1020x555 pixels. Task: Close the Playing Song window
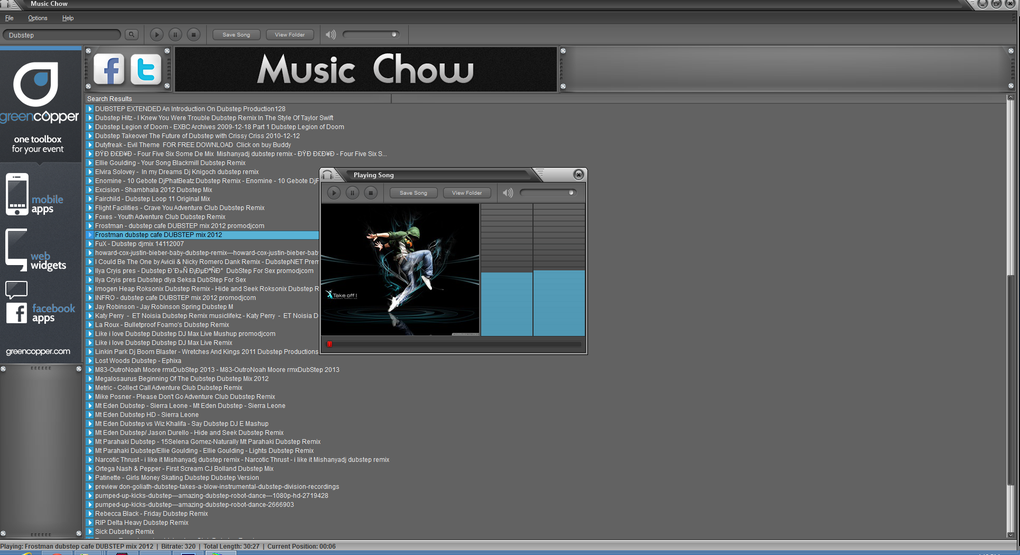(578, 174)
